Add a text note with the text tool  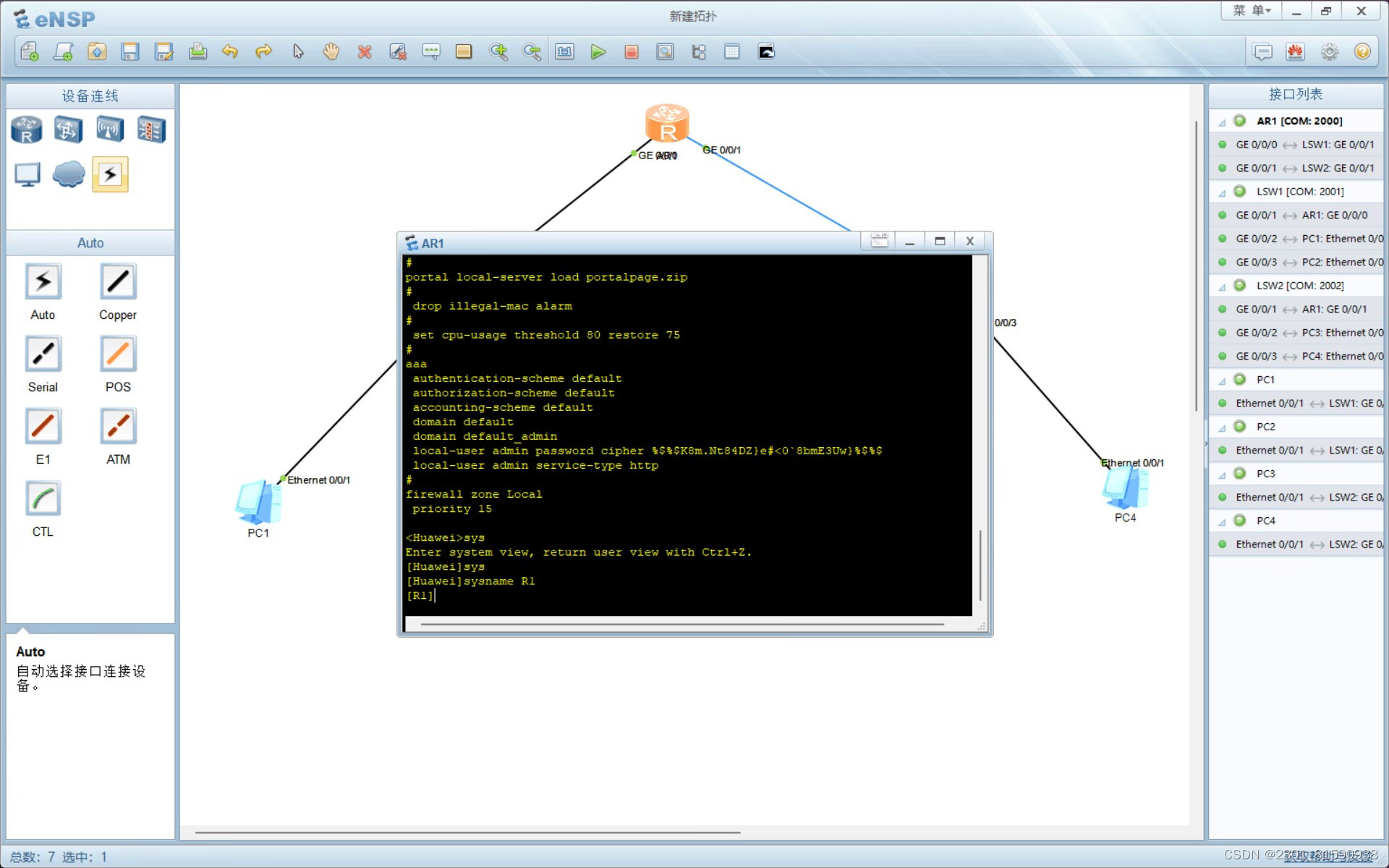431,51
